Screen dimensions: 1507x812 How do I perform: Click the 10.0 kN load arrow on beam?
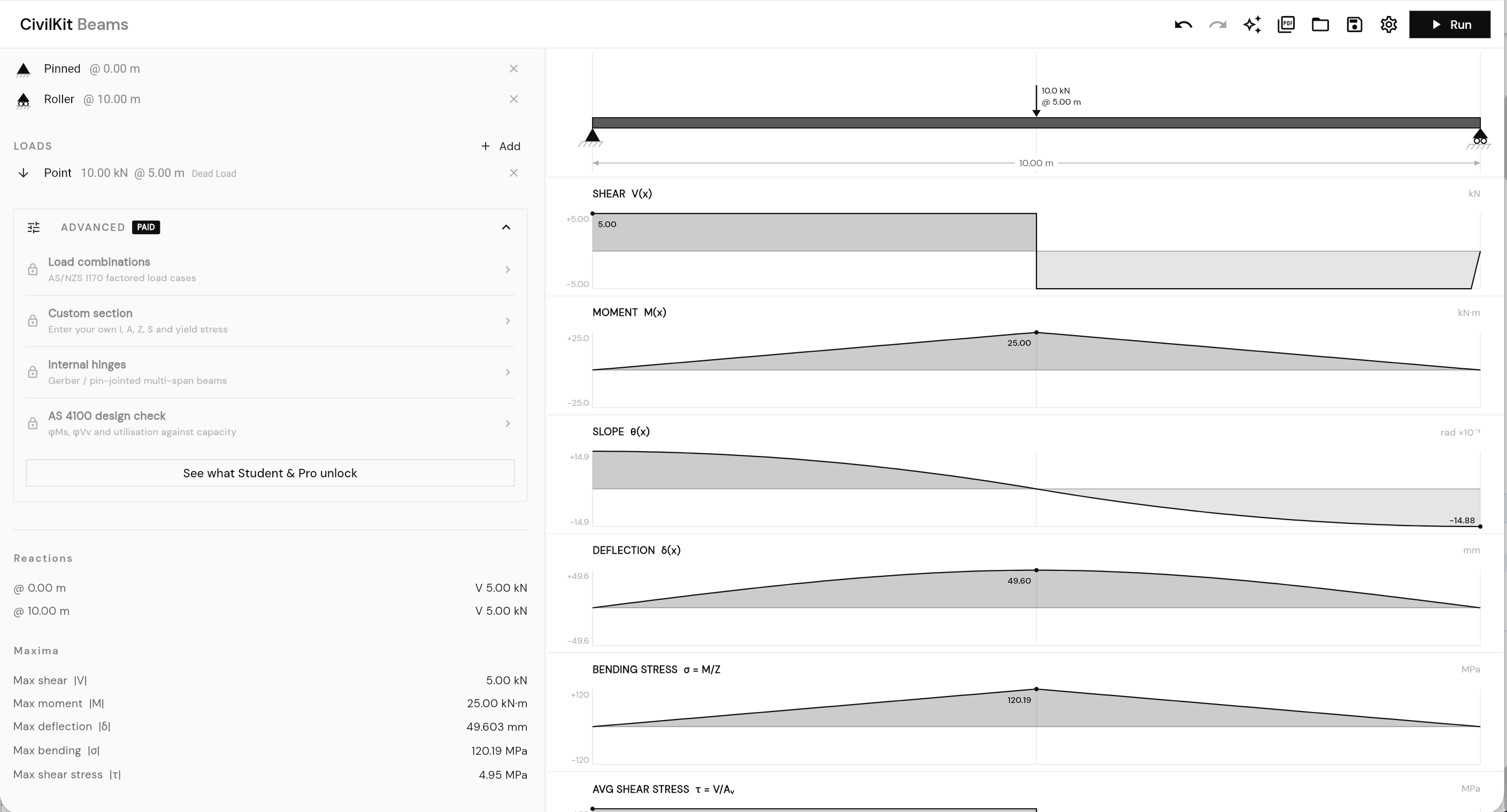coord(1036,100)
